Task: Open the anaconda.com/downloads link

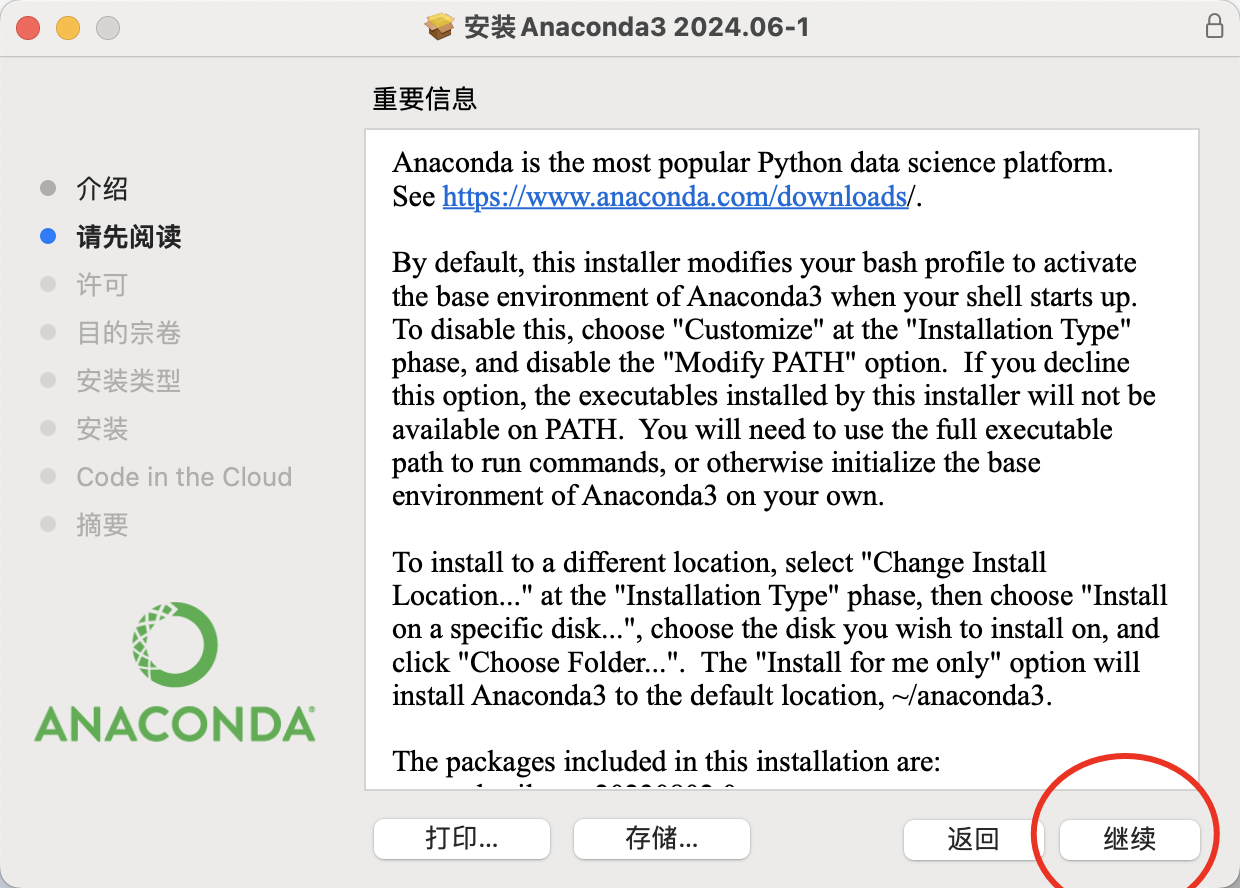Action: click(675, 196)
